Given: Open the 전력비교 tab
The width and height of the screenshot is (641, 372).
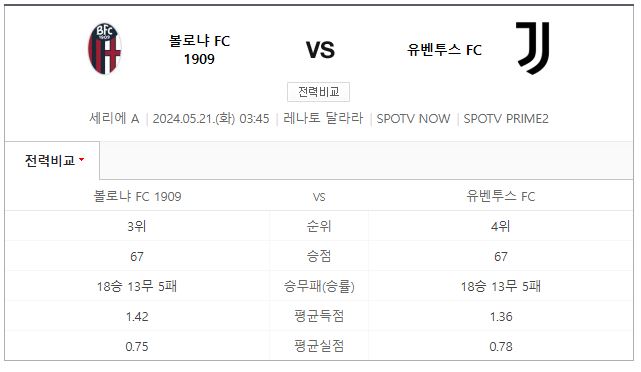Looking at the screenshot, I should (x=52, y=160).
